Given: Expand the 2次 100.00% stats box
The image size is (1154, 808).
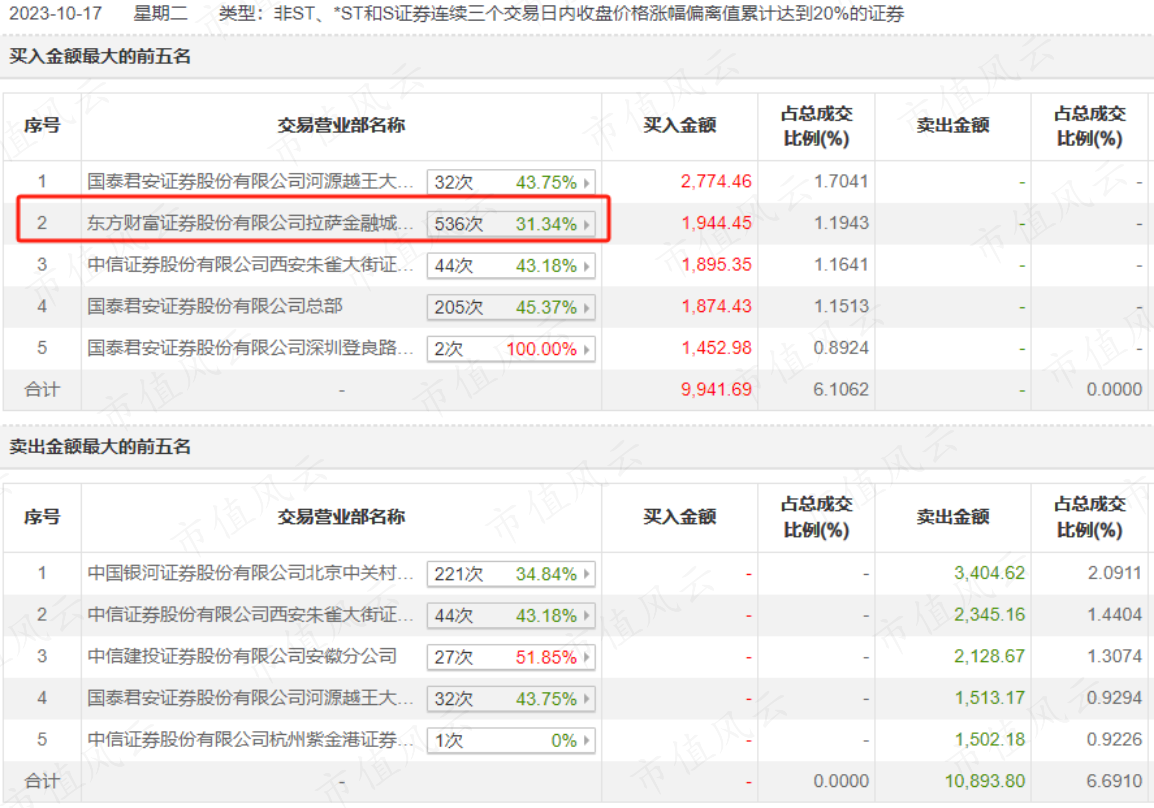Looking at the screenshot, I should coord(511,349).
